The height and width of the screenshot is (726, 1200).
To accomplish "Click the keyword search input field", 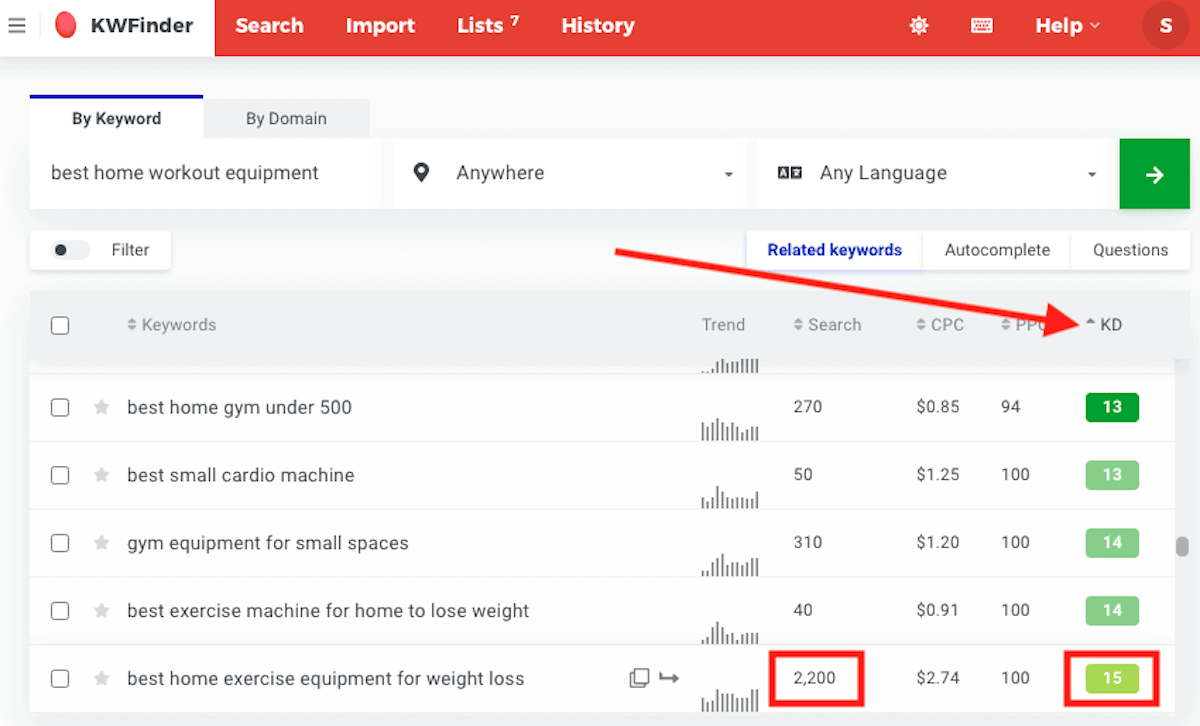I will pyautogui.click(x=205, y=174).
